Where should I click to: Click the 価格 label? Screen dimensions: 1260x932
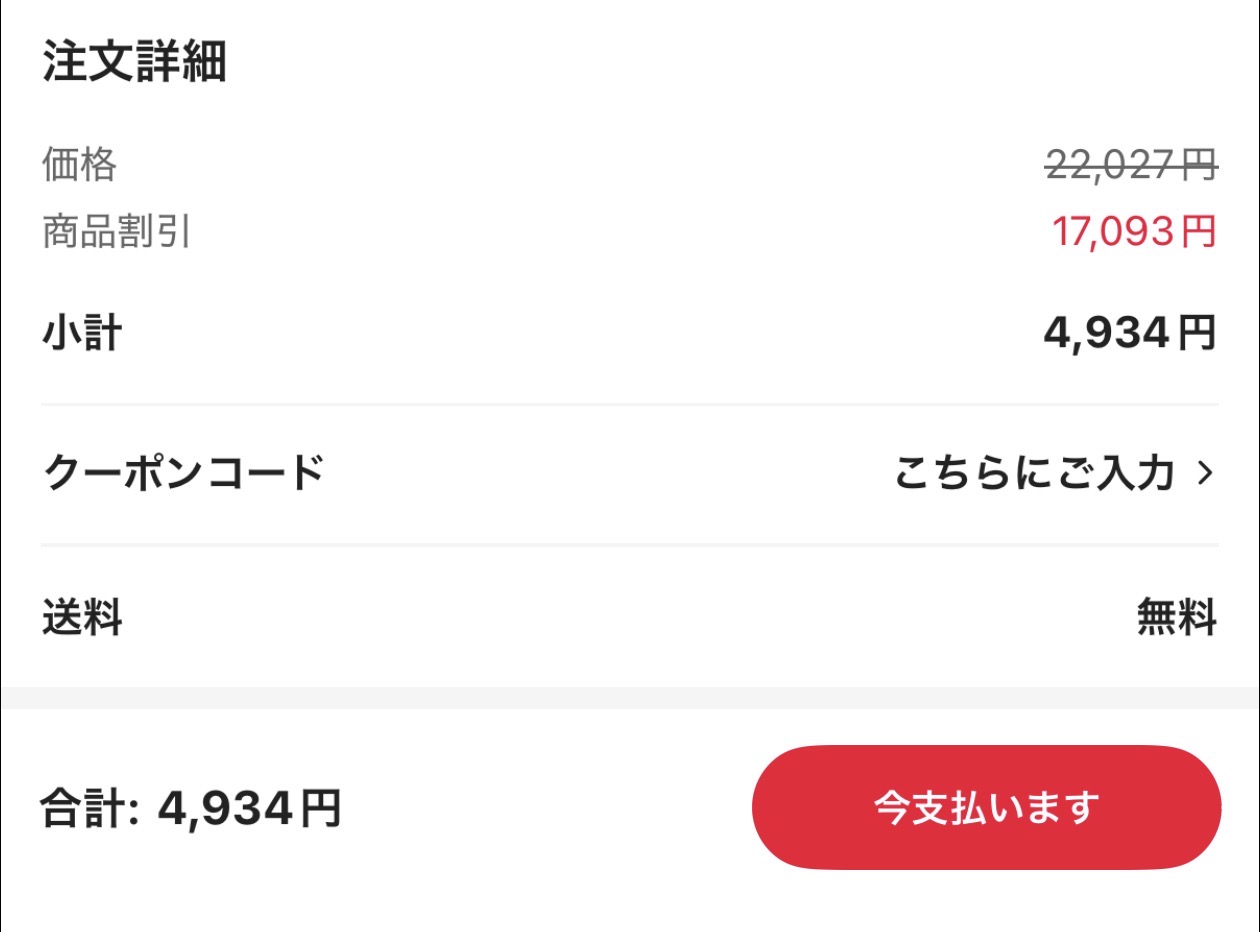(x=79, y=165)
